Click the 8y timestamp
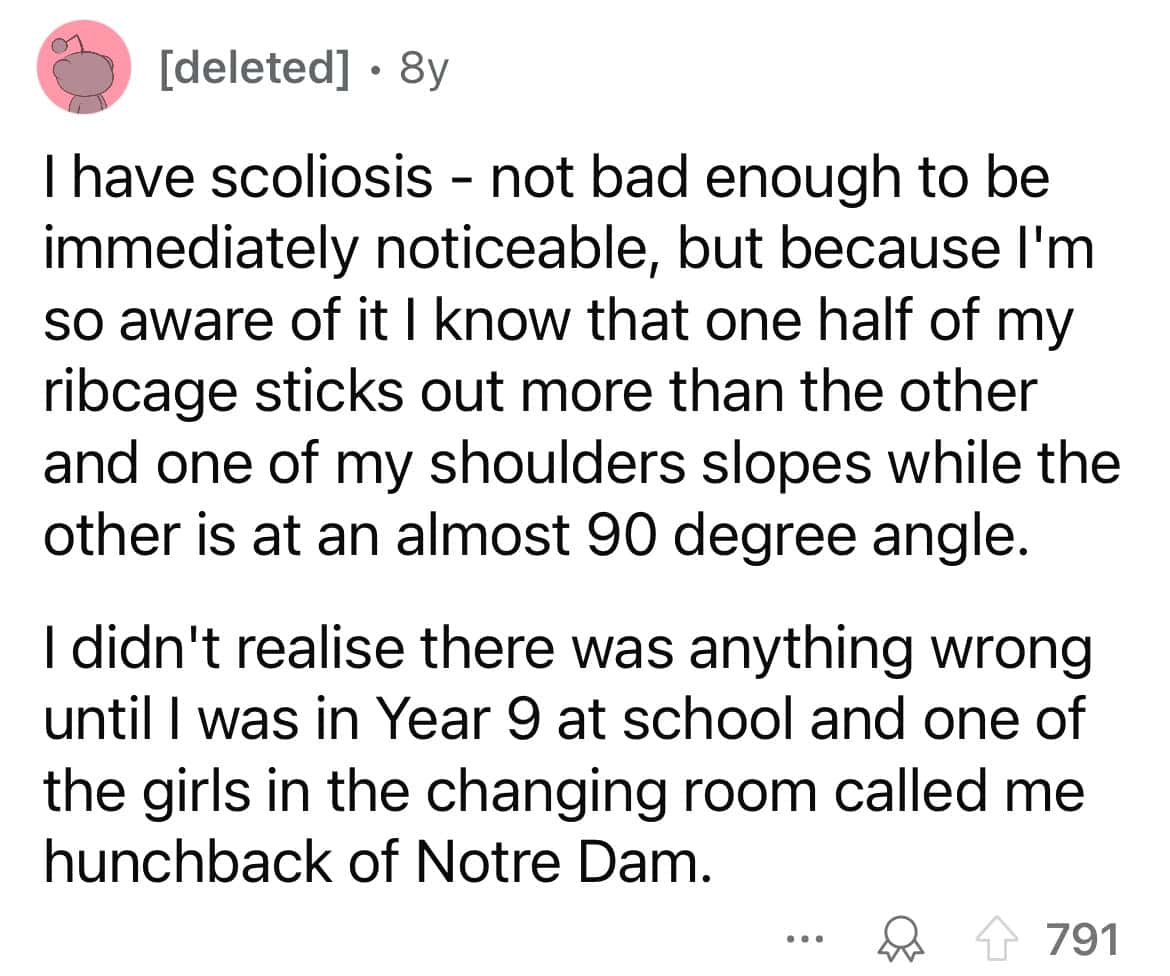The height and width of the screenshot is (976, 1170). click(x=422, y=70)
